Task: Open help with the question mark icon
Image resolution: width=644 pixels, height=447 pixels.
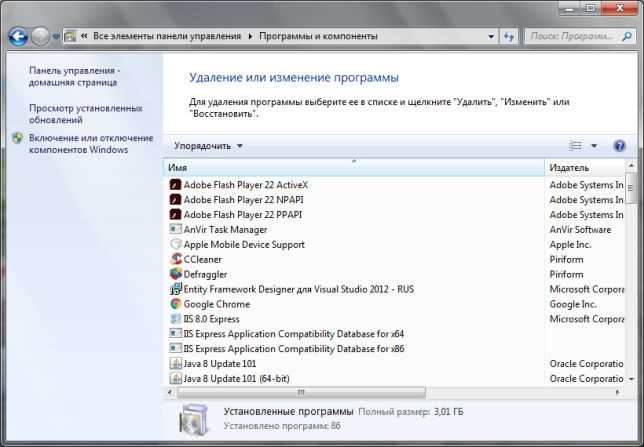Action: click(619, 146)
